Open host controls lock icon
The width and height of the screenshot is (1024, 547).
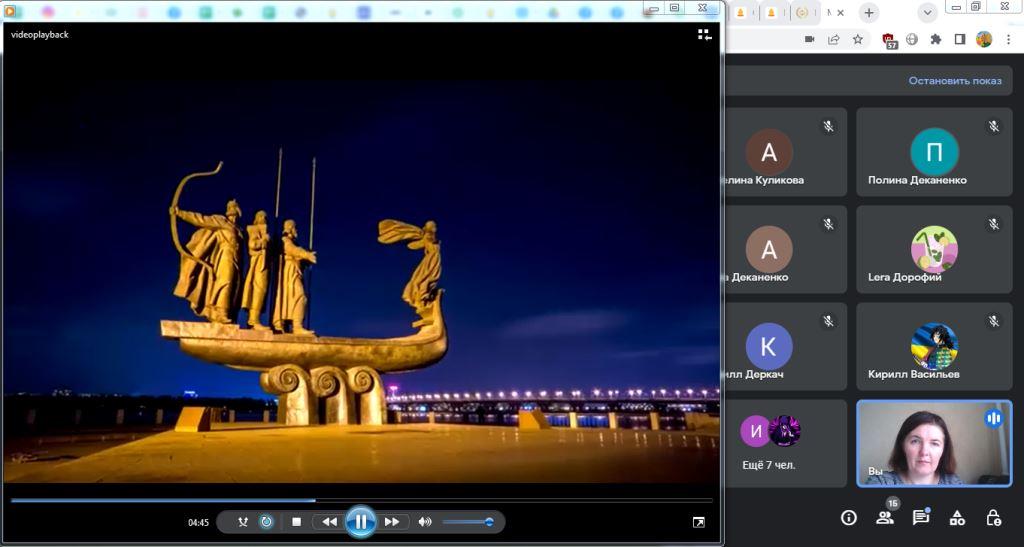[993, 518]
